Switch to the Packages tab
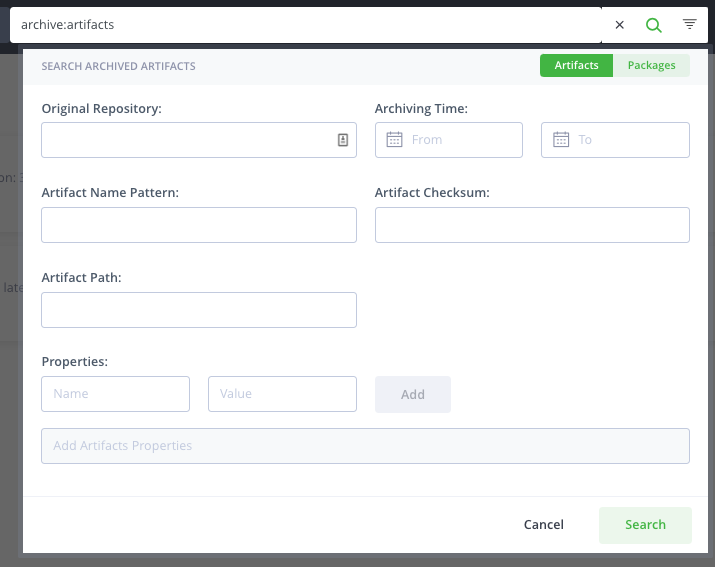The width and height of the screenshot is (715, 567). point(651,65)
